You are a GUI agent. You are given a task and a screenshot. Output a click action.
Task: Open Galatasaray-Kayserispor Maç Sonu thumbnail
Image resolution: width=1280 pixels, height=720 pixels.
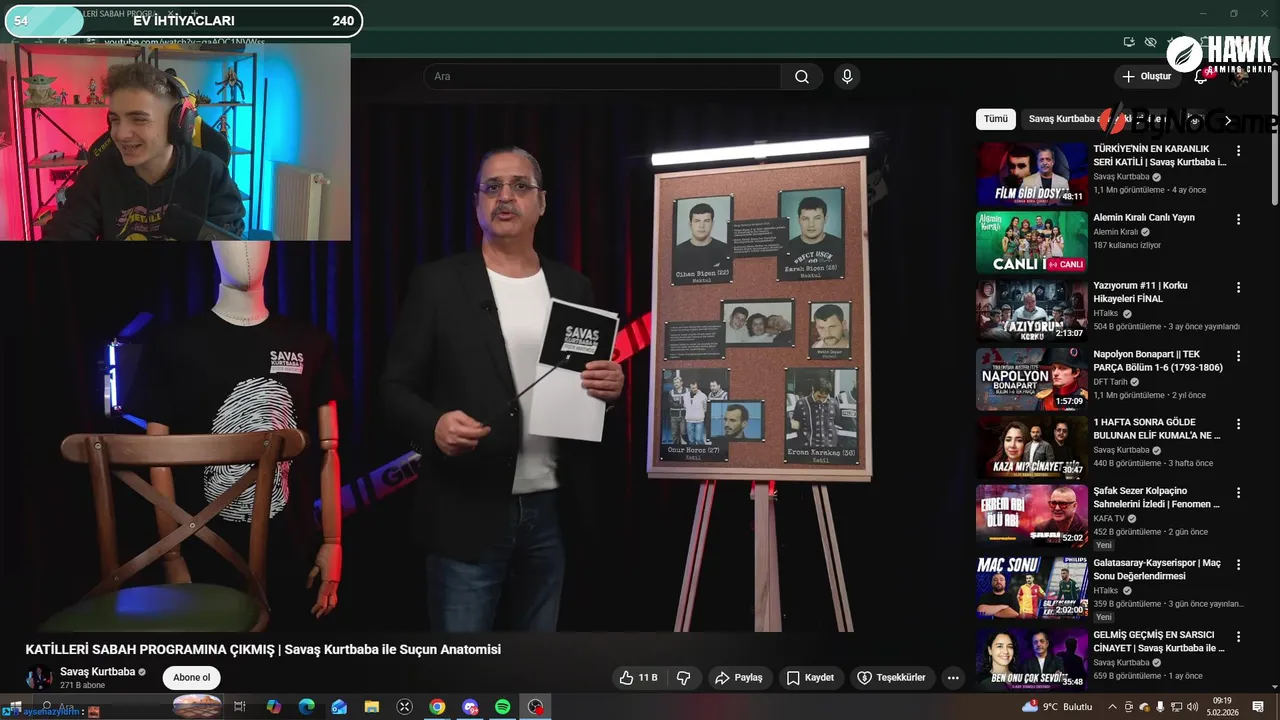(x=1031, y=588)
